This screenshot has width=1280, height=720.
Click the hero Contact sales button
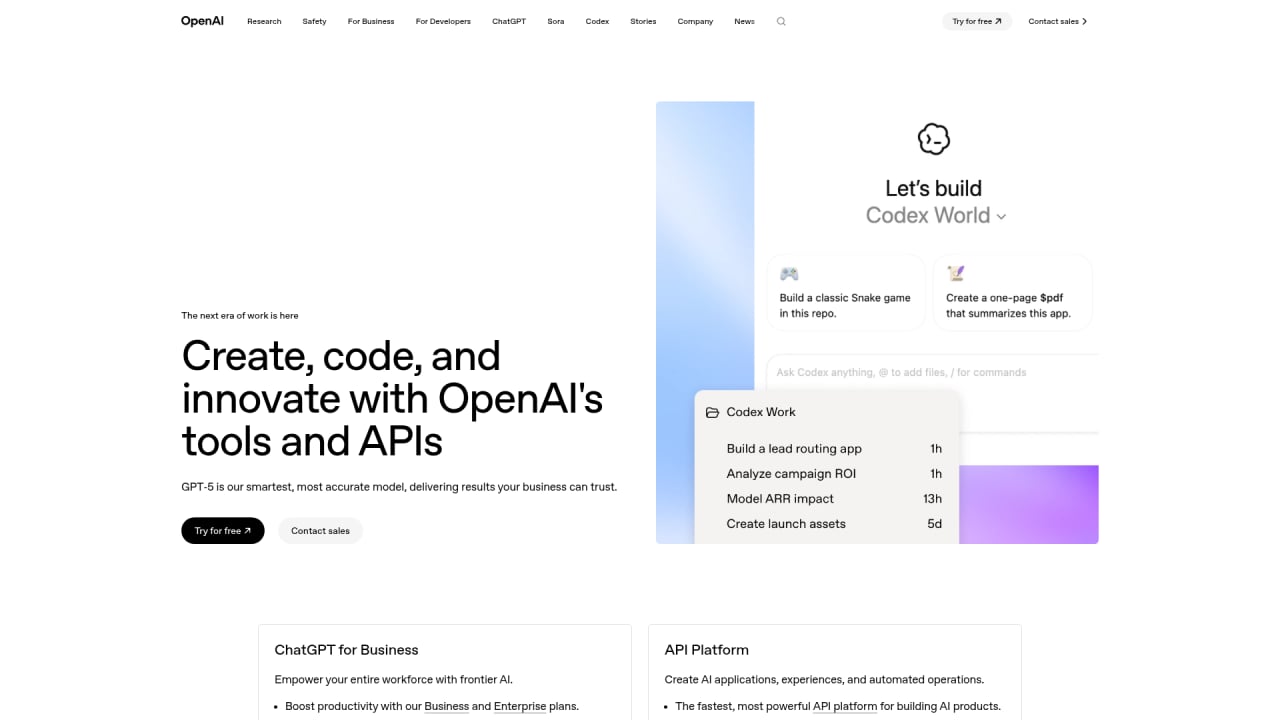pyautogui.click(x=320, y=531)
